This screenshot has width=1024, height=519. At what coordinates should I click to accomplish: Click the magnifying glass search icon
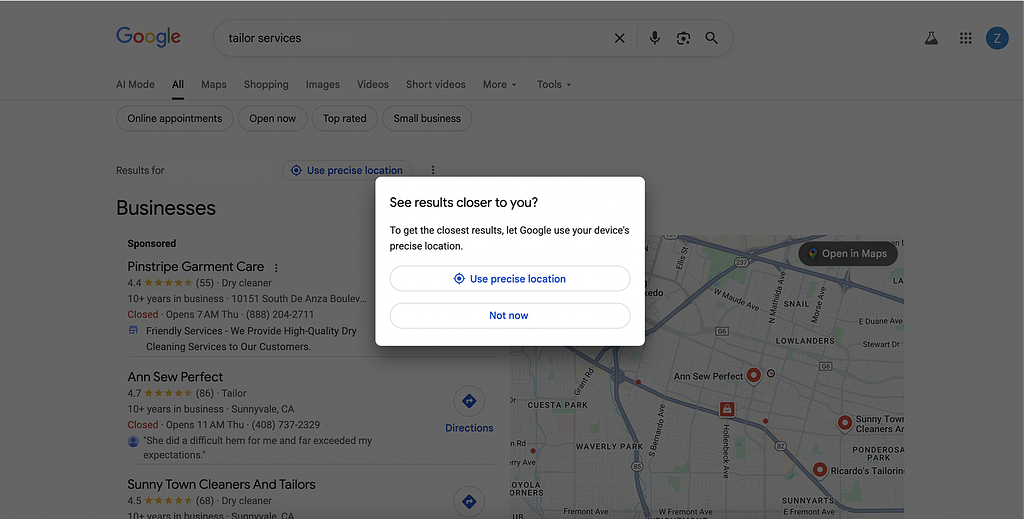pos(712,39)
